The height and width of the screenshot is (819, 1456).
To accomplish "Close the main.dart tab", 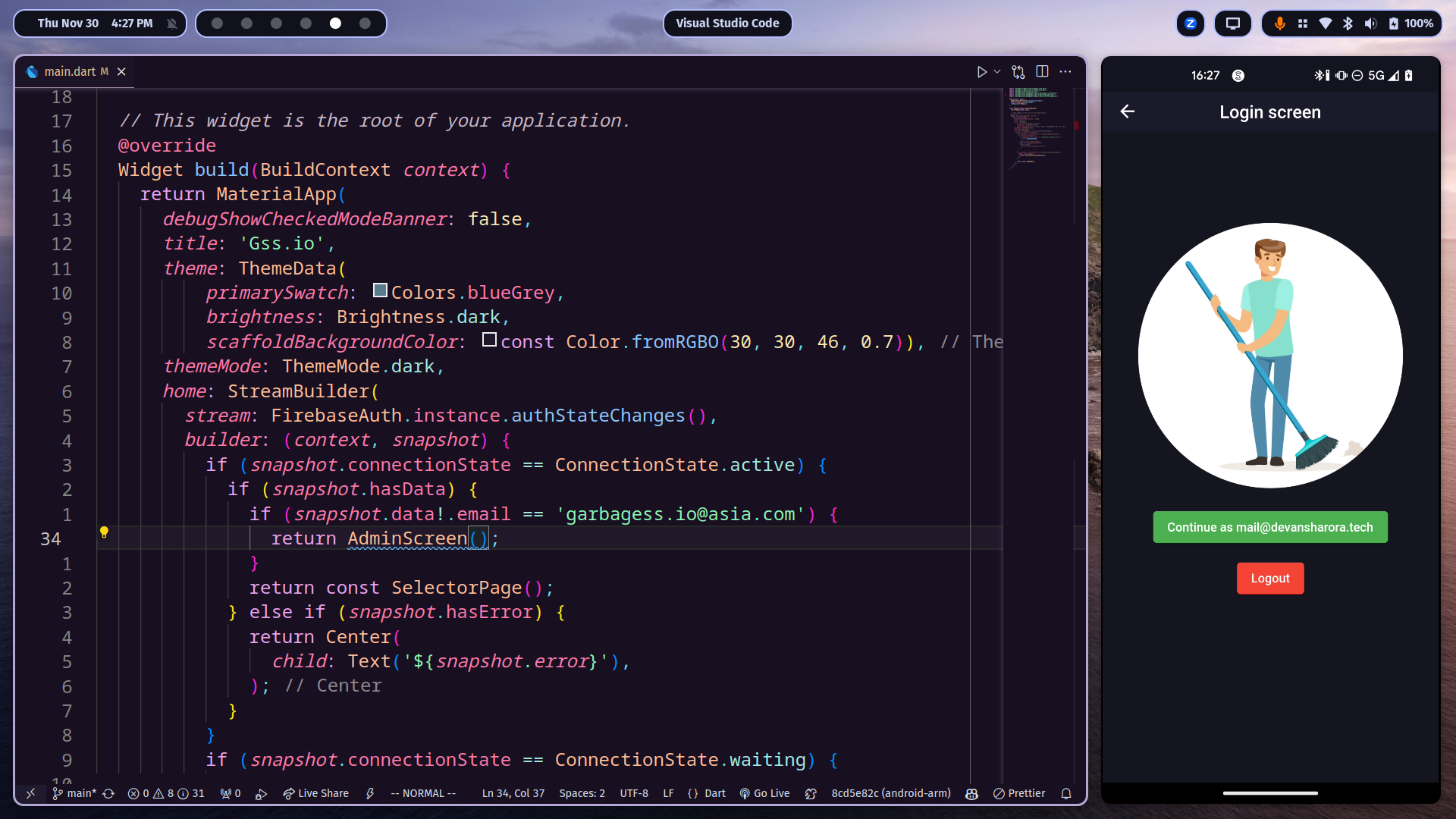I will 121,71.
